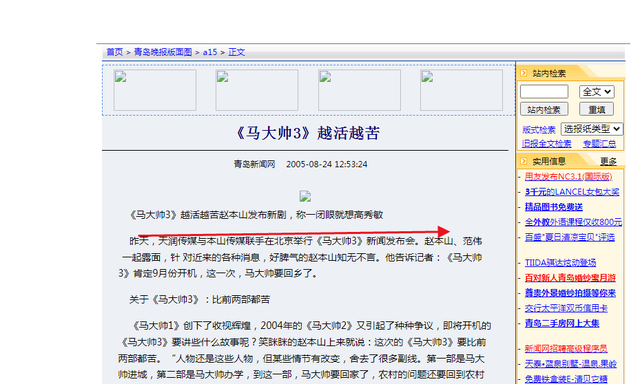
Task: Open the a15 breadcrumb link
Action: click(x=210, y=52)
